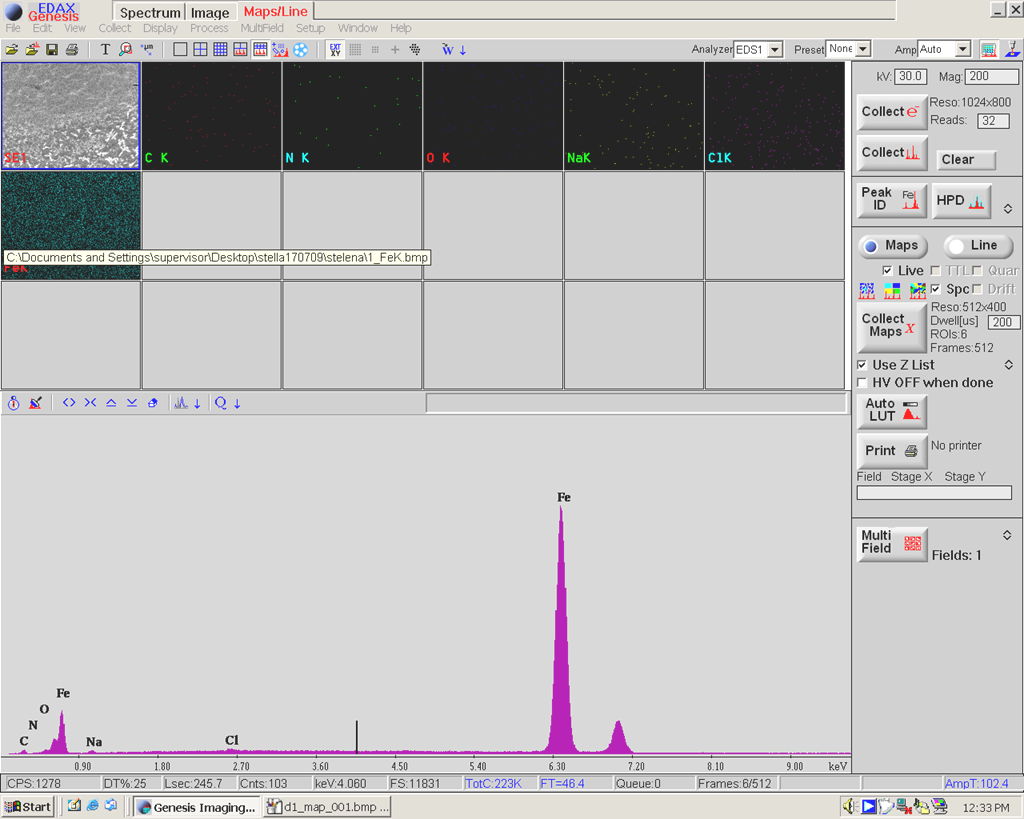
Task: Click the first colored map overlay icon
Action: pos(867,290)
